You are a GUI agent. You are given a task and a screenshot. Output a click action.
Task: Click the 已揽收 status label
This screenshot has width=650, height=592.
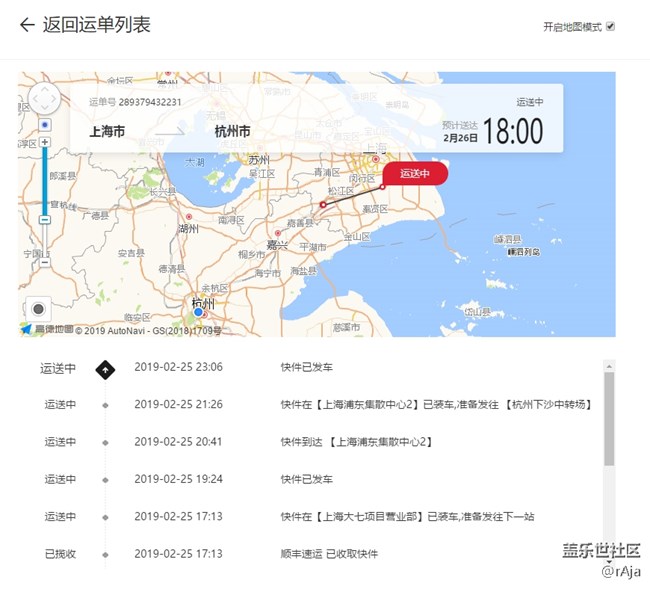tap(61, 553)
